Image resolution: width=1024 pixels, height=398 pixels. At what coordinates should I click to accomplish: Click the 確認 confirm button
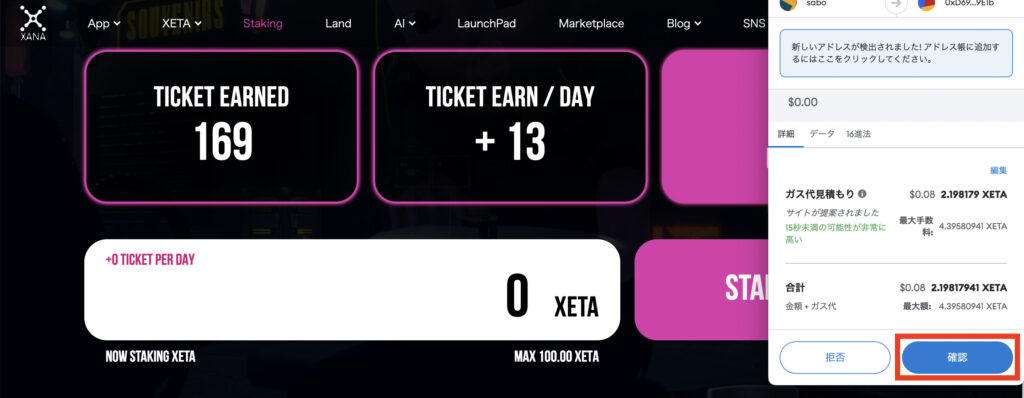[957, 357]
